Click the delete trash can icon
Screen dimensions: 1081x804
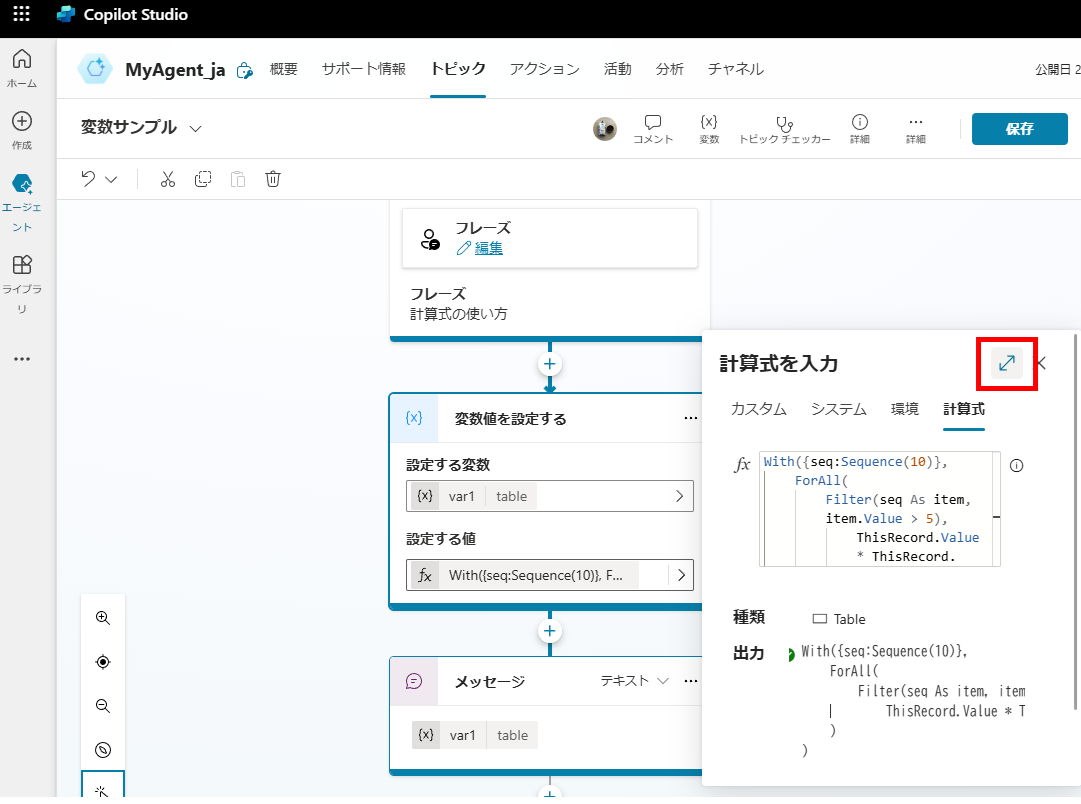273,179
